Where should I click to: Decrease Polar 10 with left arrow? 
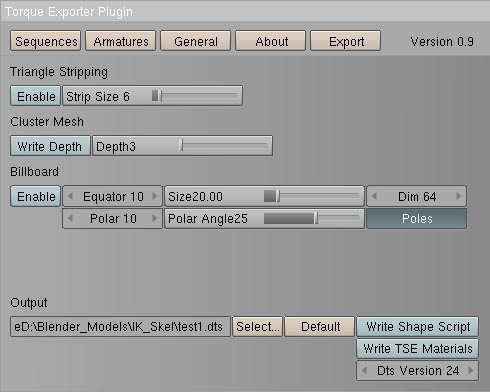(x=70, y=219)
